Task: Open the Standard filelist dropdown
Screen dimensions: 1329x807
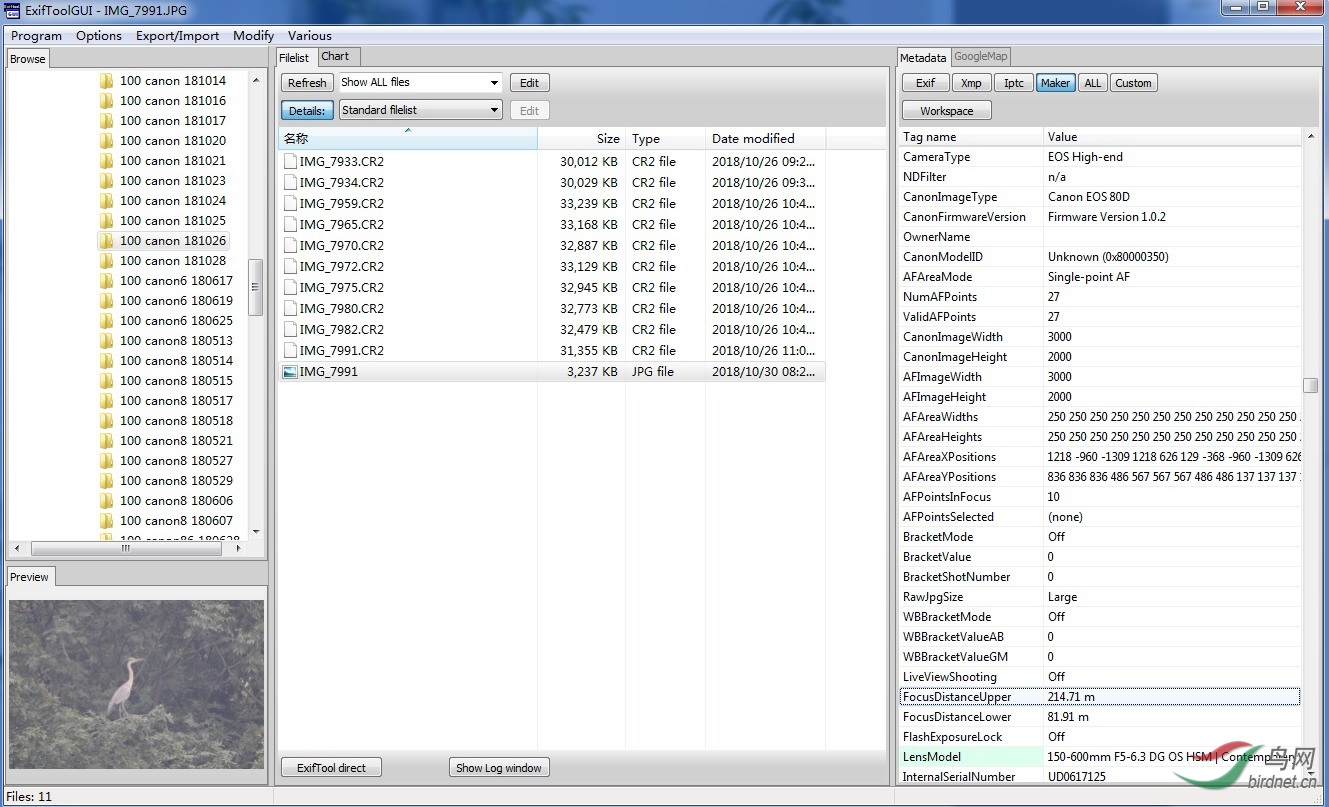Action: pyautogui.click(x=420, y=111)
